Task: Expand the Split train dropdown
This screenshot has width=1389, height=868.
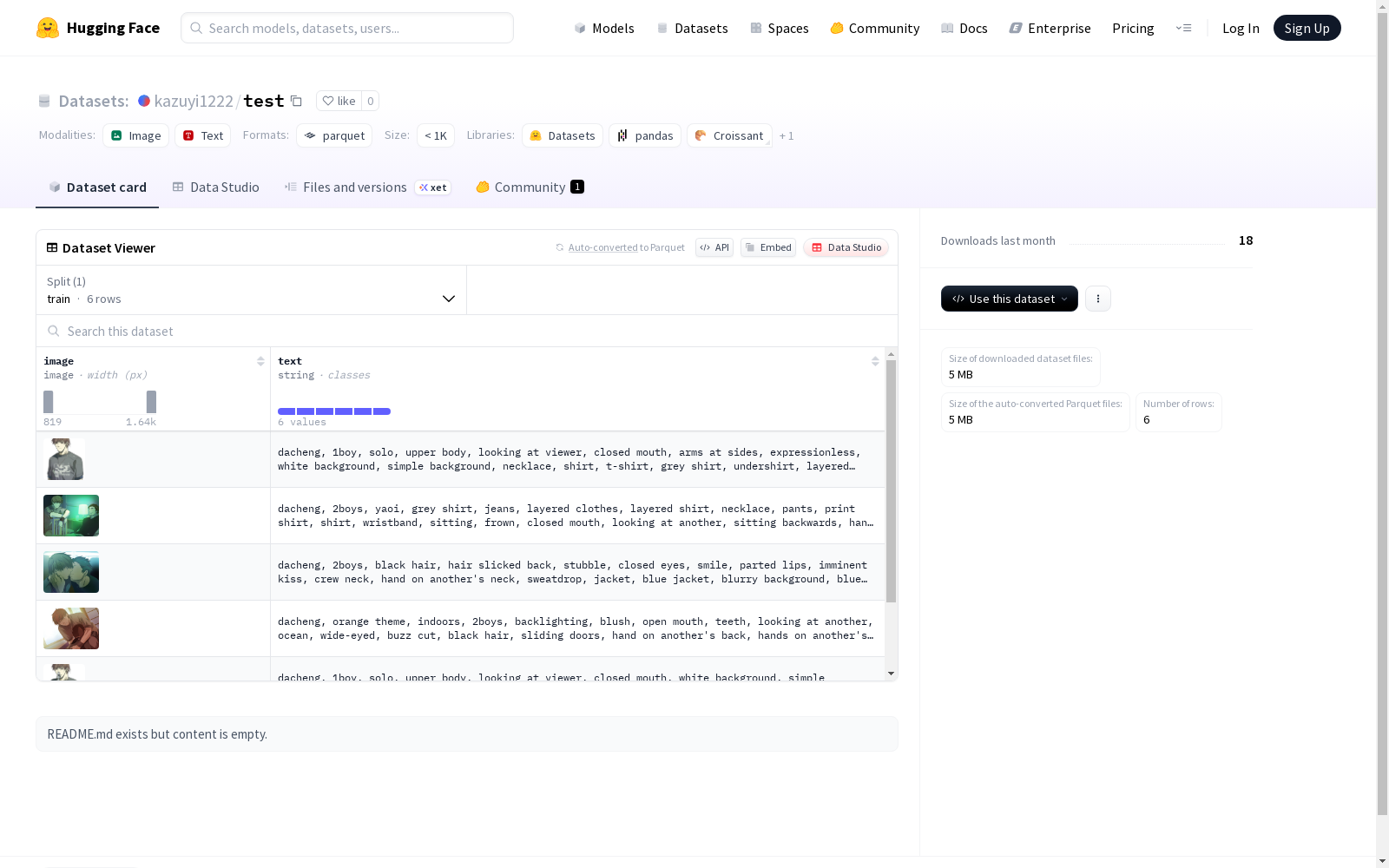Action: pyautogui.click(x=251, y=290)
